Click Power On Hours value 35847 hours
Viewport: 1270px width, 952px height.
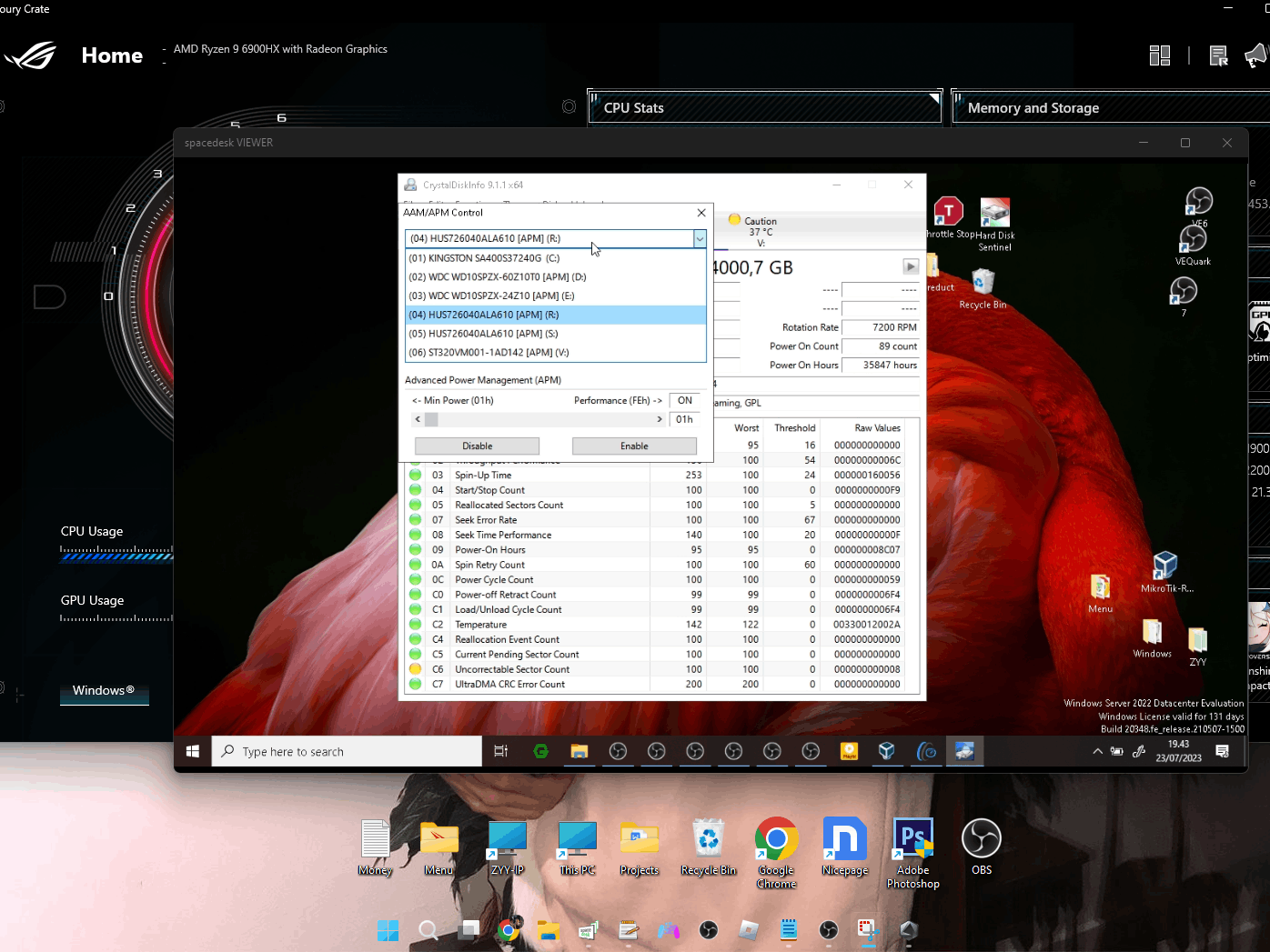click(880, 366)
